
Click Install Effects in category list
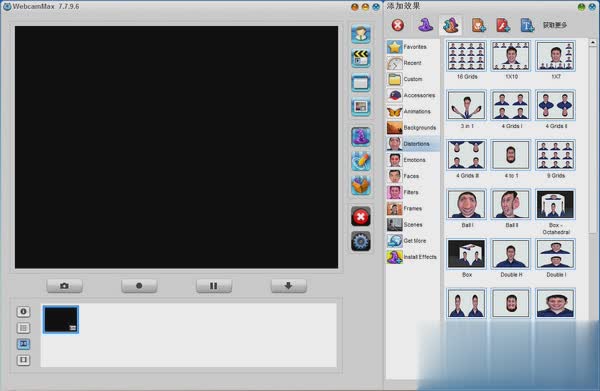click(413, 257)
